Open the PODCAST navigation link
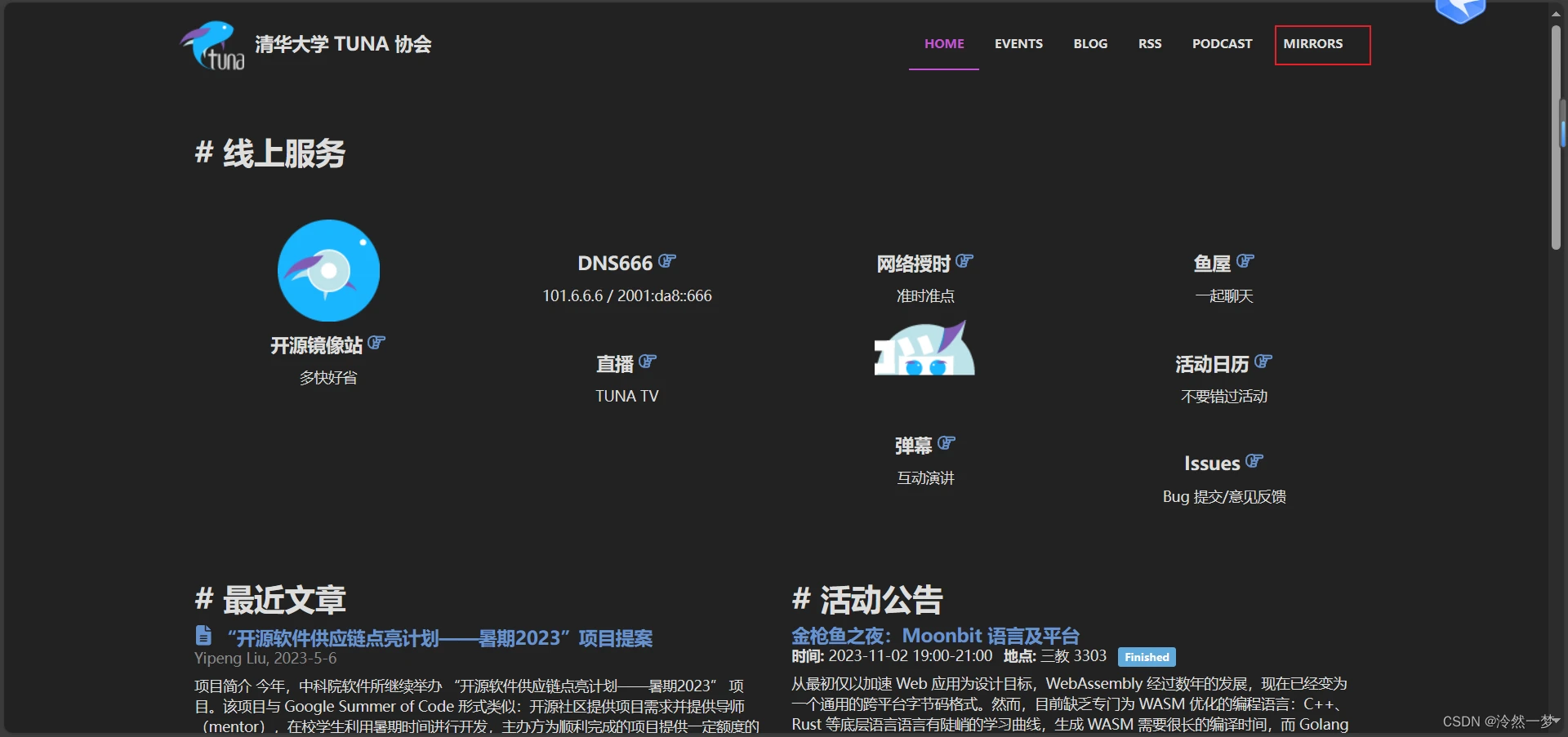 pos(1222,44)
